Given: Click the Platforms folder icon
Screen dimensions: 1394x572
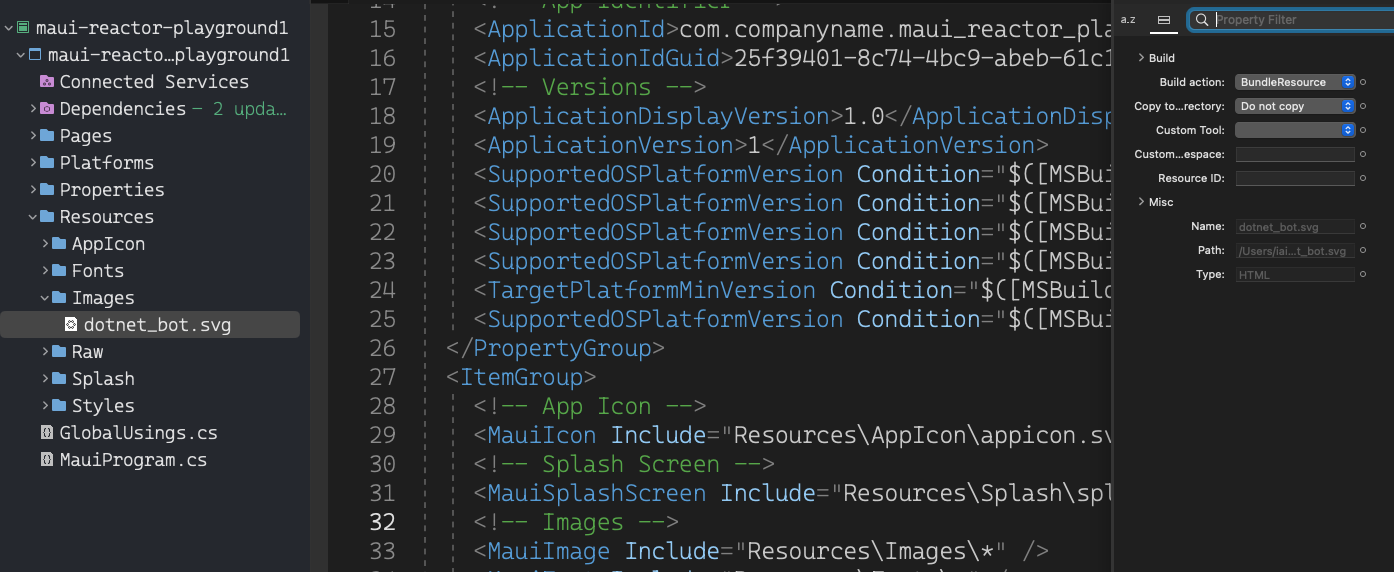Looking at the screenshot, I should 47,163.
